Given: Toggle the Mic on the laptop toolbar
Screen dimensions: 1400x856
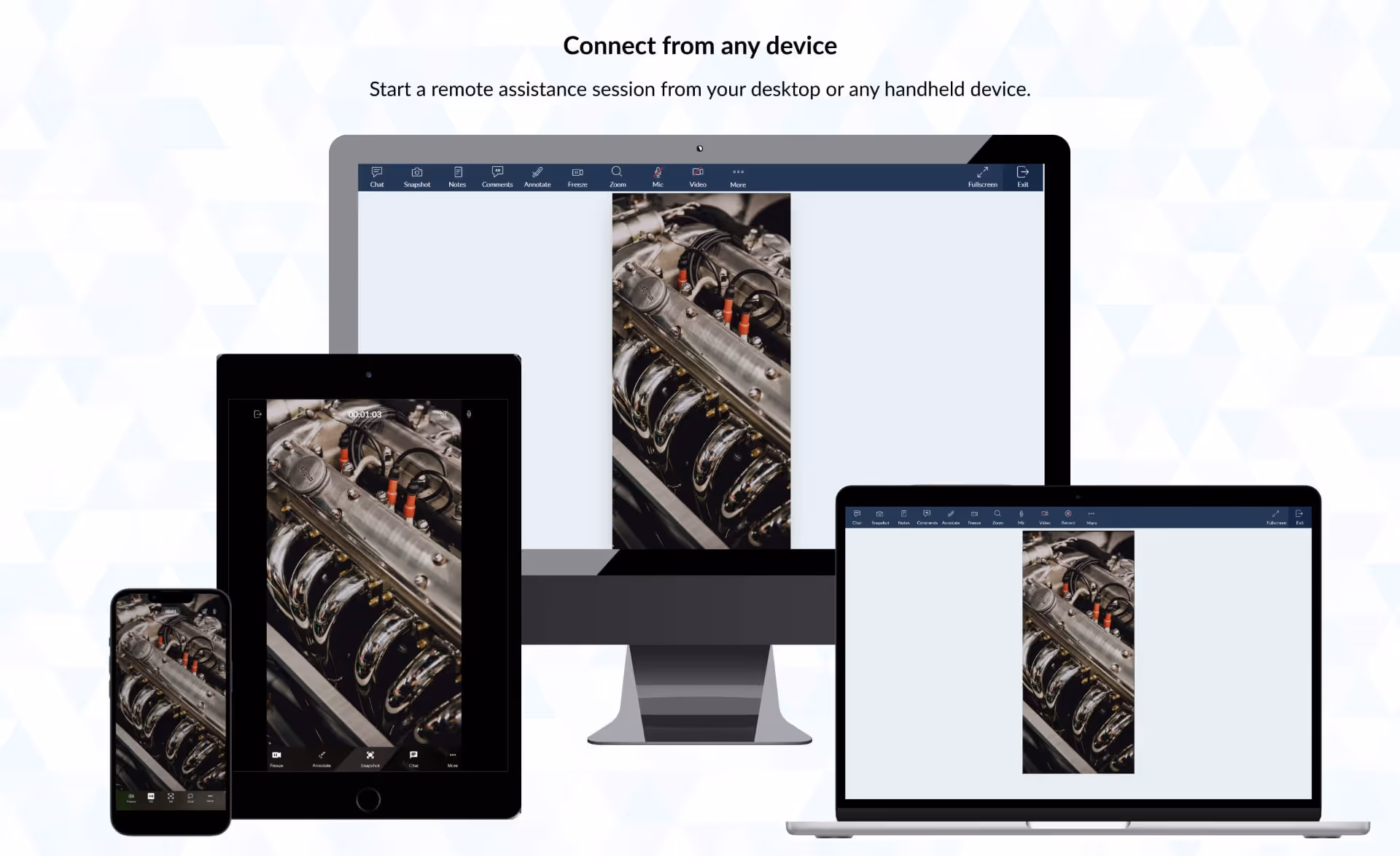Looking at the screenshot, I should pos(1021,518).
